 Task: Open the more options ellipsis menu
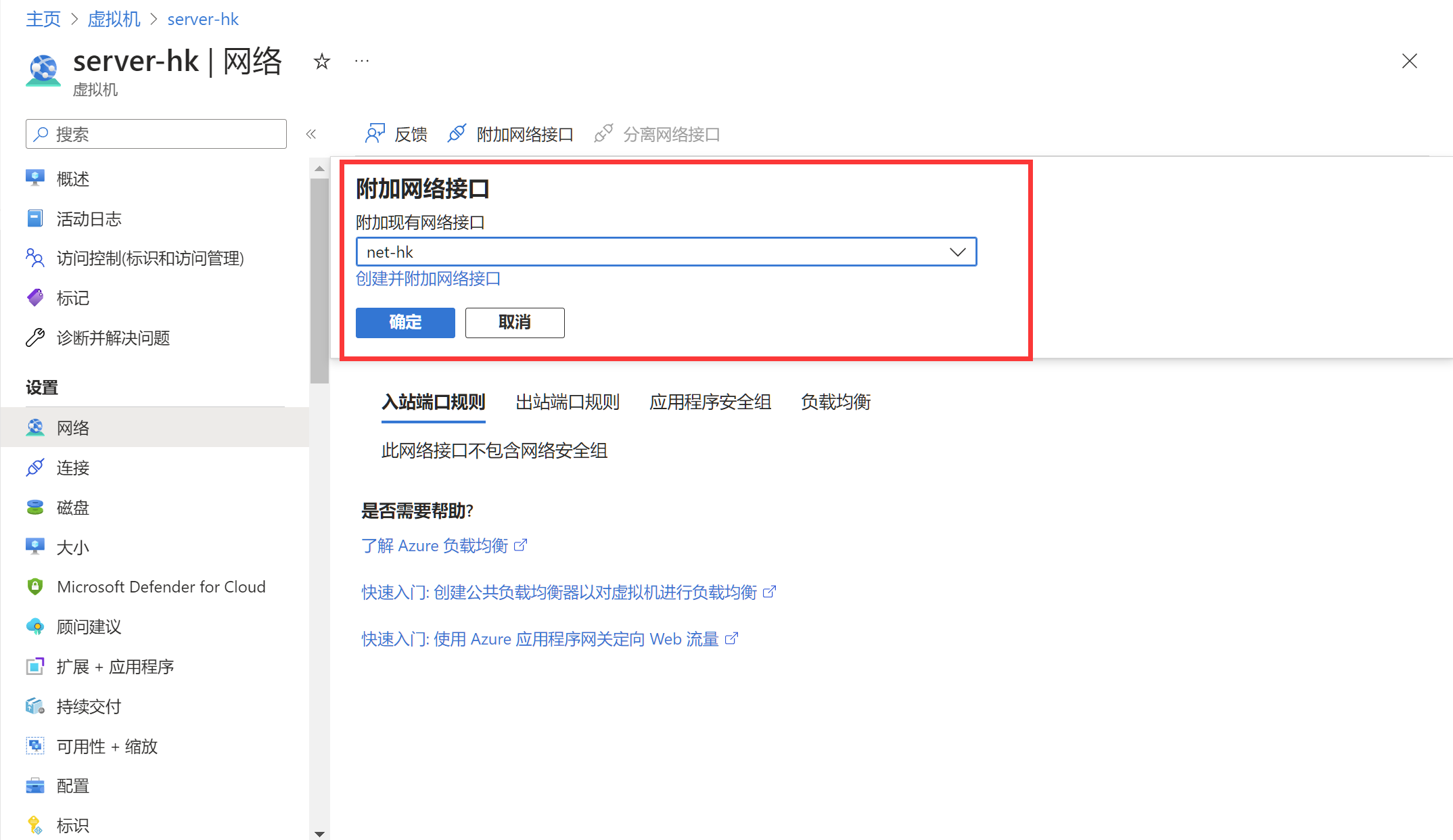pos(362,62)
